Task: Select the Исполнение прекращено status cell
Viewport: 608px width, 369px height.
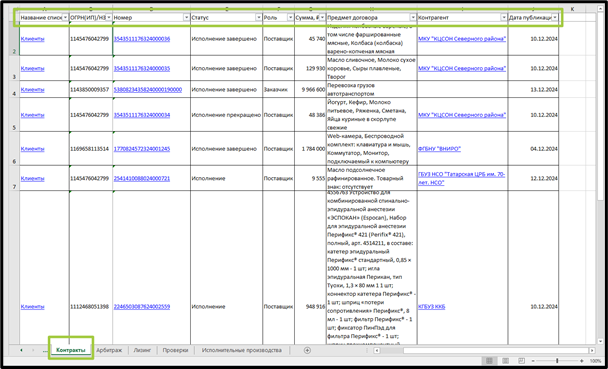Action: tap(226, 115)
